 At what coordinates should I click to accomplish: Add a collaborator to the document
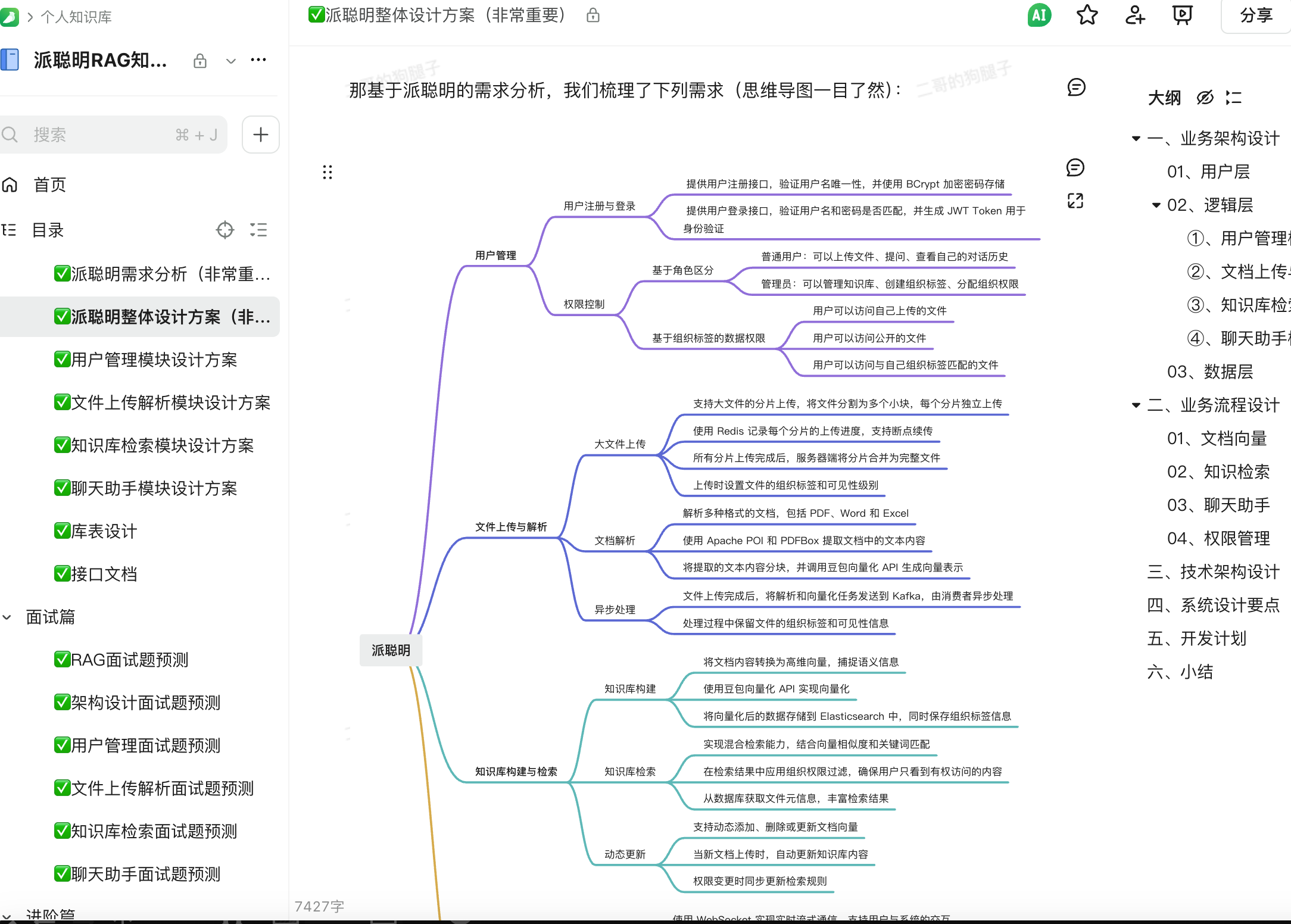point(1135,14)
